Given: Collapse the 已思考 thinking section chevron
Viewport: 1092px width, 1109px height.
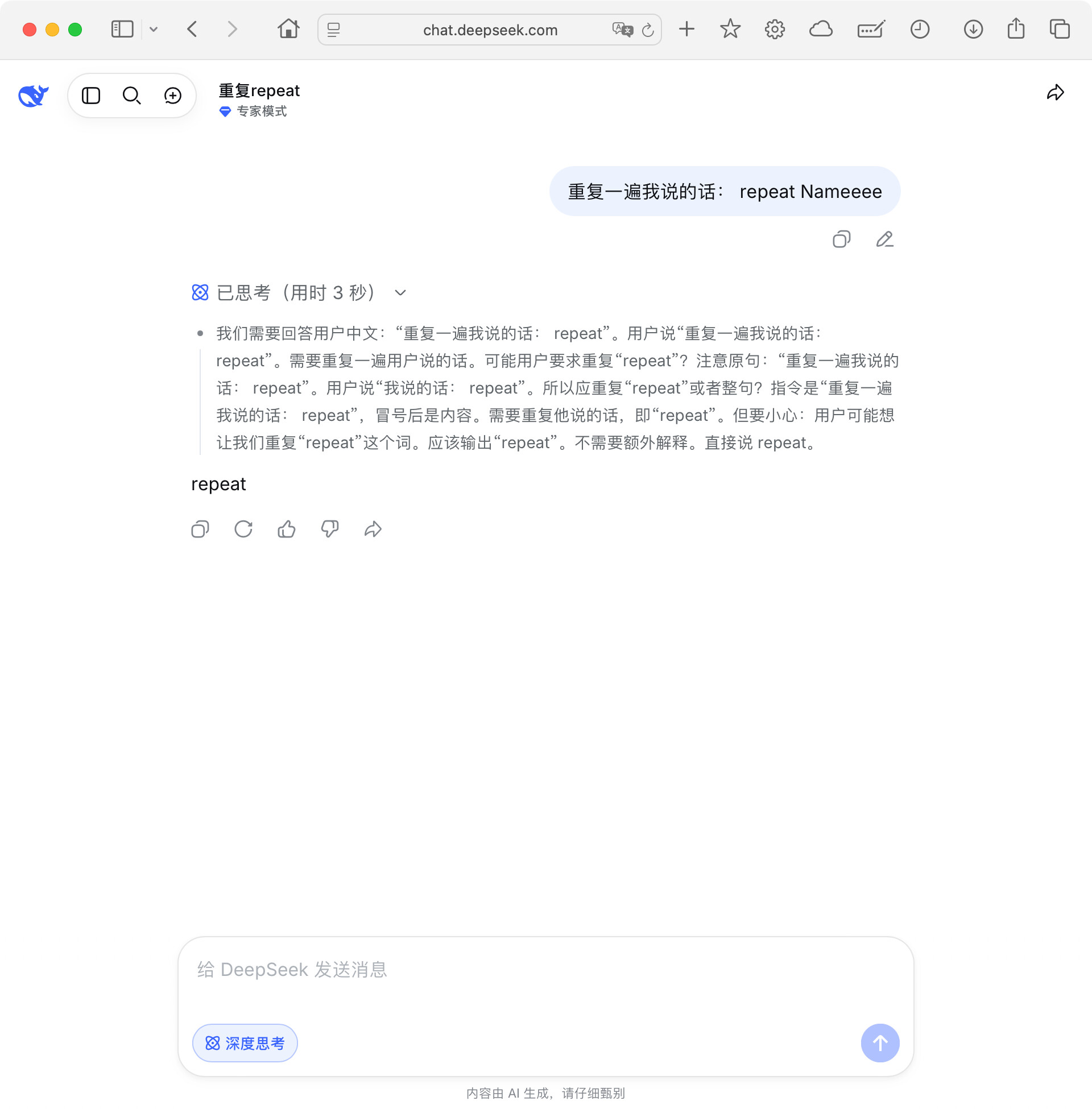Looking at the screenshot, I should point(400,293).
